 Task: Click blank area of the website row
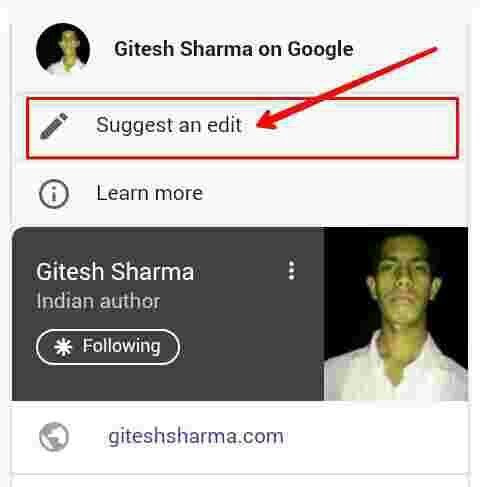click(373, 436)
